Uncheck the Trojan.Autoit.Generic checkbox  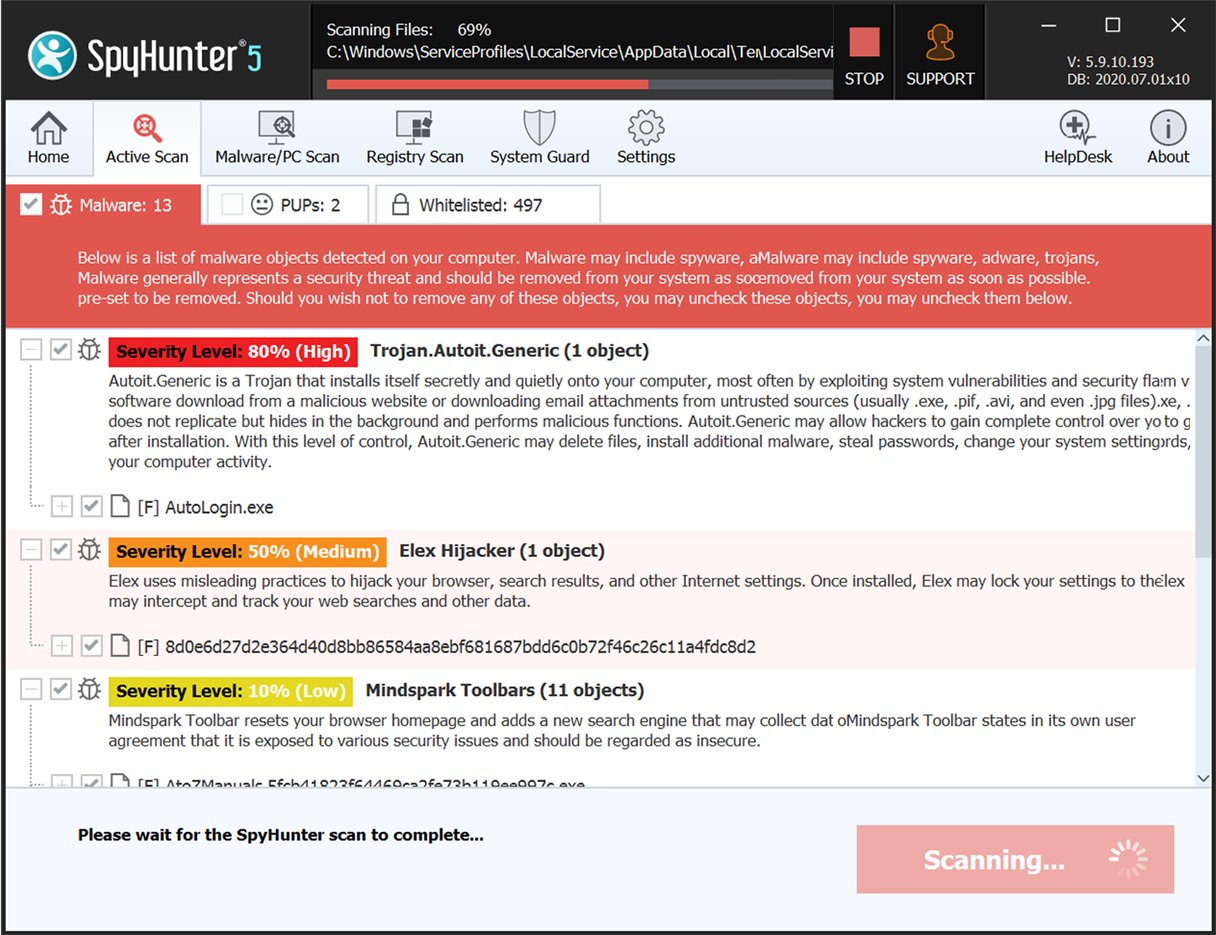(61, 350)
